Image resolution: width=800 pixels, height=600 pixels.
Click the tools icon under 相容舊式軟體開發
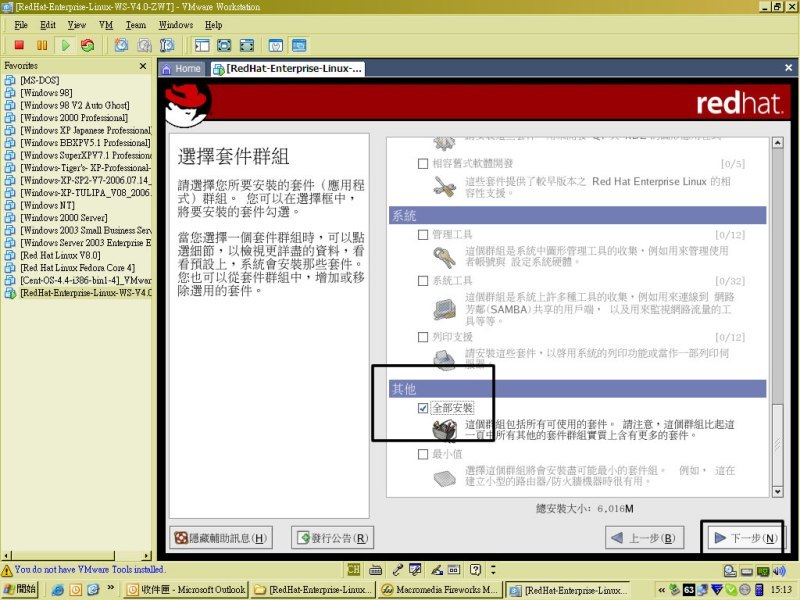pos(444,187)
